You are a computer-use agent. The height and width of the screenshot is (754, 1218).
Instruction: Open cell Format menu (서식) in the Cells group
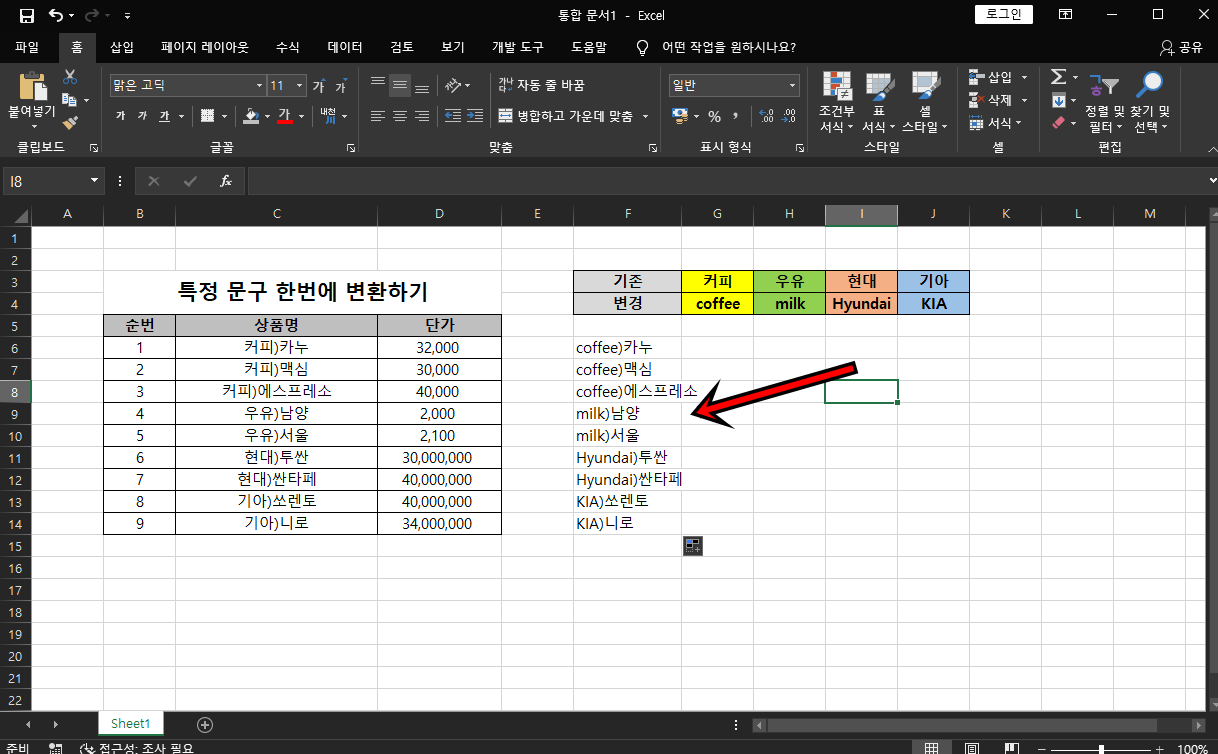point(996,123)
